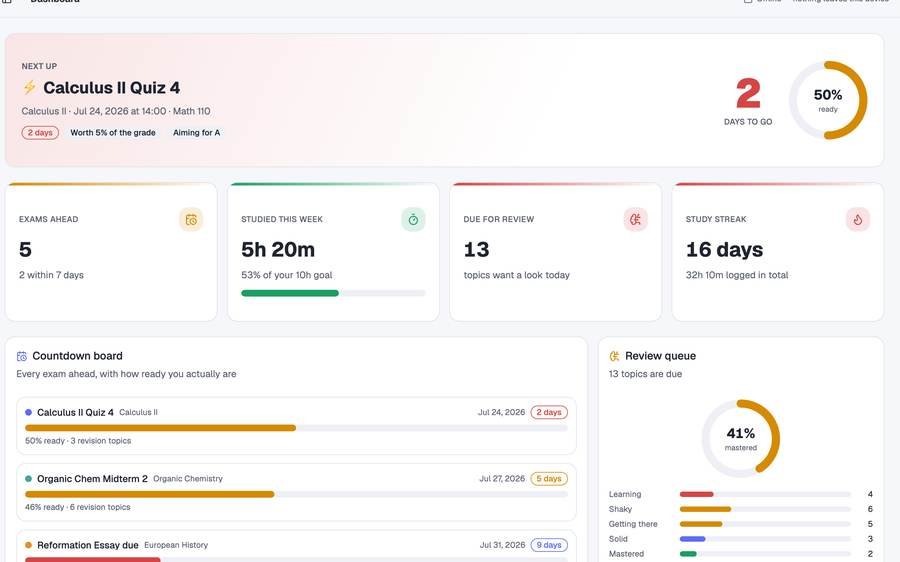Screen dimensions: 900x562
Task: Click the Shaky count value 6
Action: [x=870, y=509]
